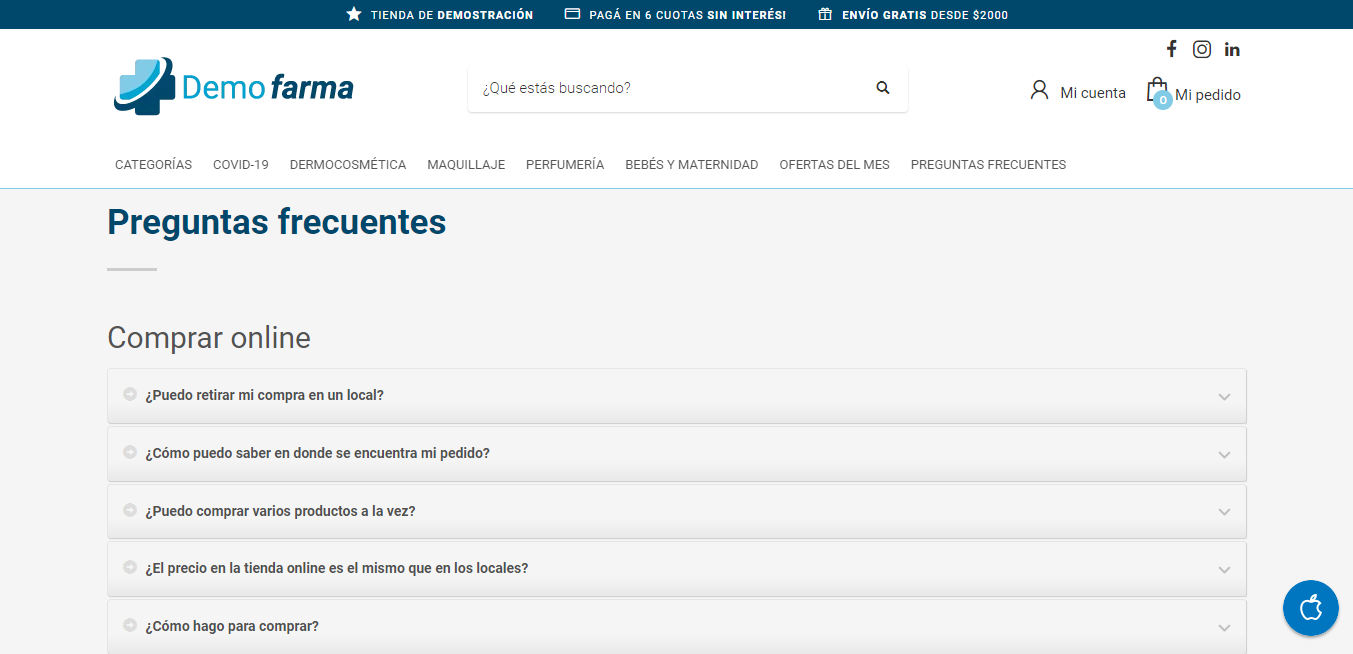Open question ¿Cómo puedo saber en donde se encuentra mi pedido?
The height and width of the screenshot is (654, 1353).
(677, 453)
